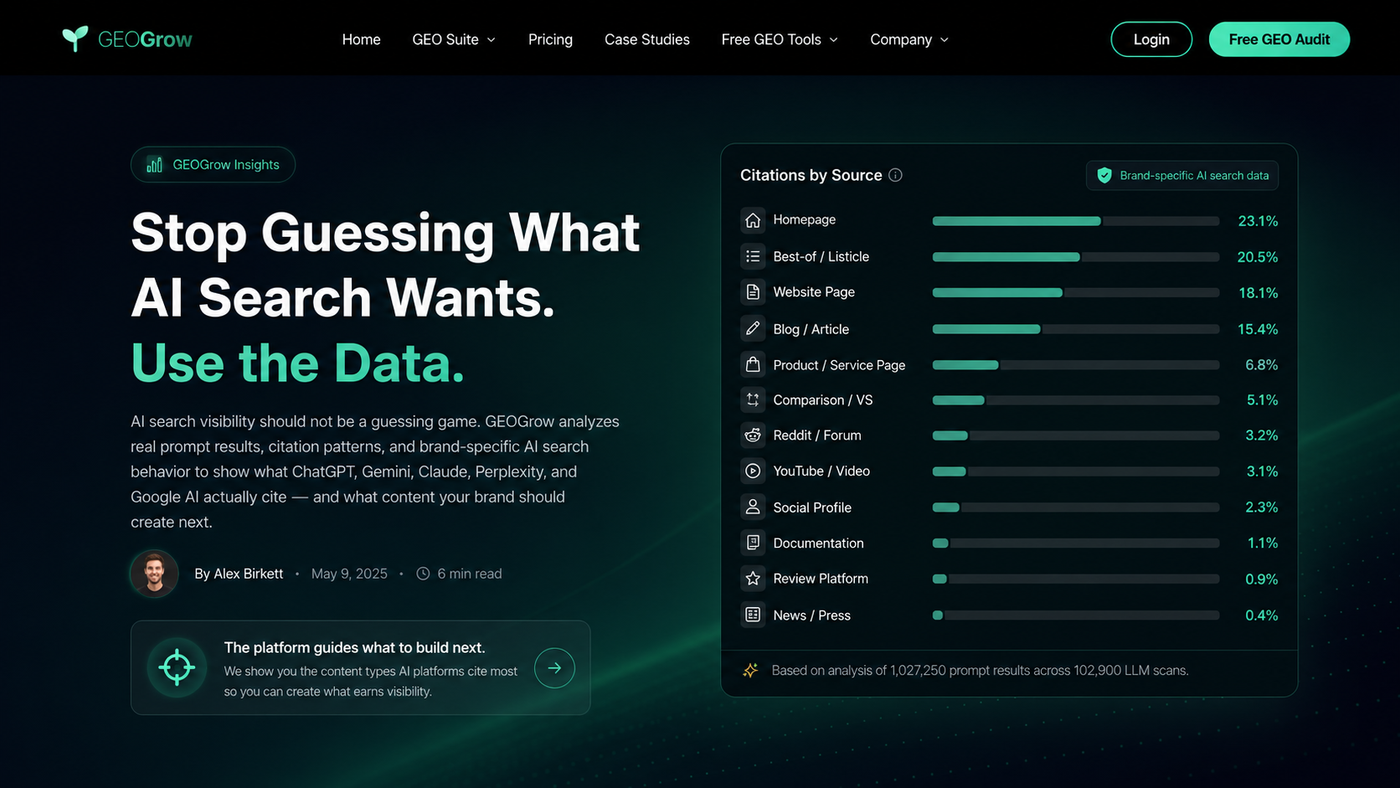1400x788 pixels.
Task: Click the 'YouTube / Video' label
Action: 822,471
